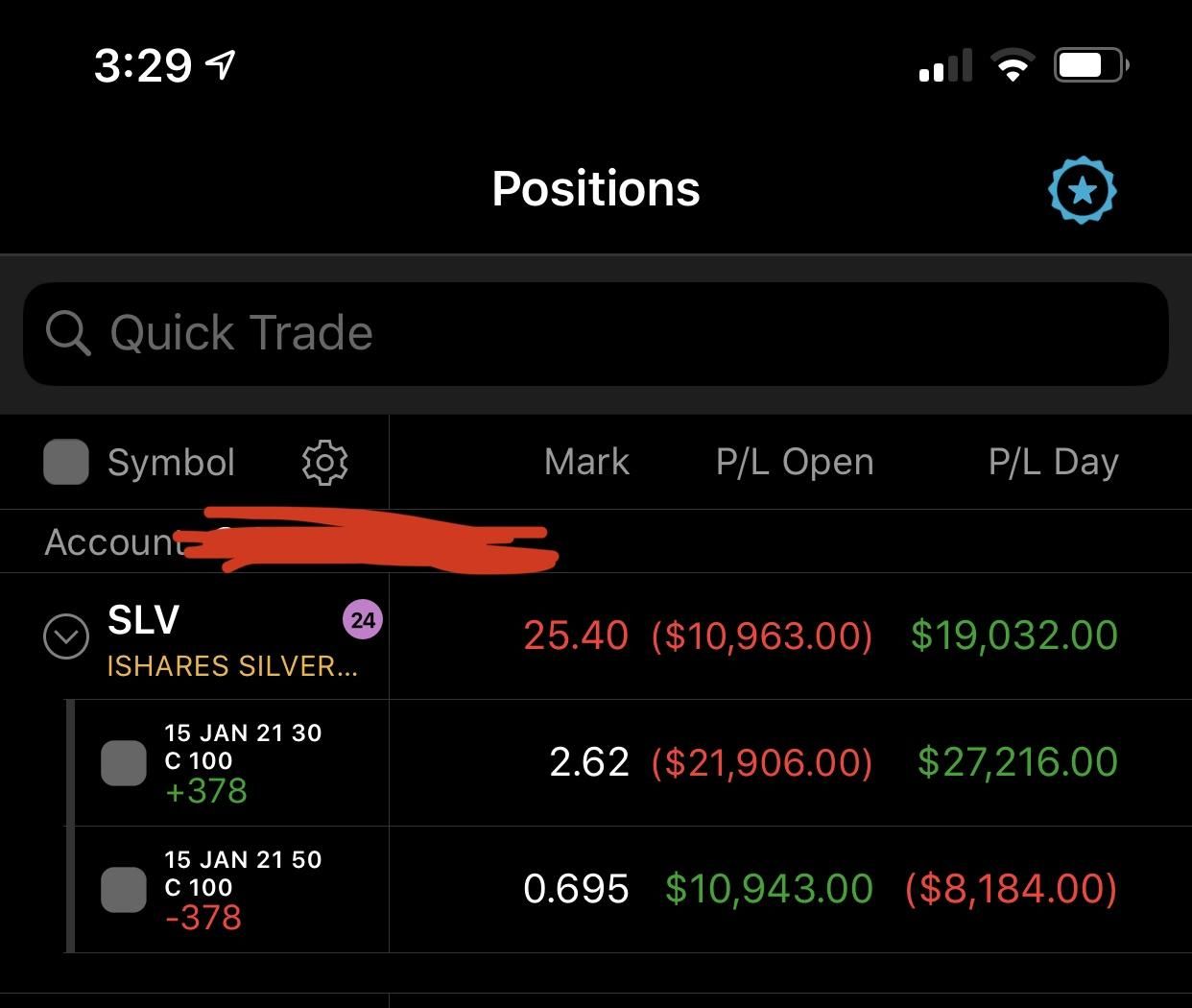The width and height of the screenshot is (1192, 1008).
Task: Sort by the P/L Open column header
Action: [795, 462]
